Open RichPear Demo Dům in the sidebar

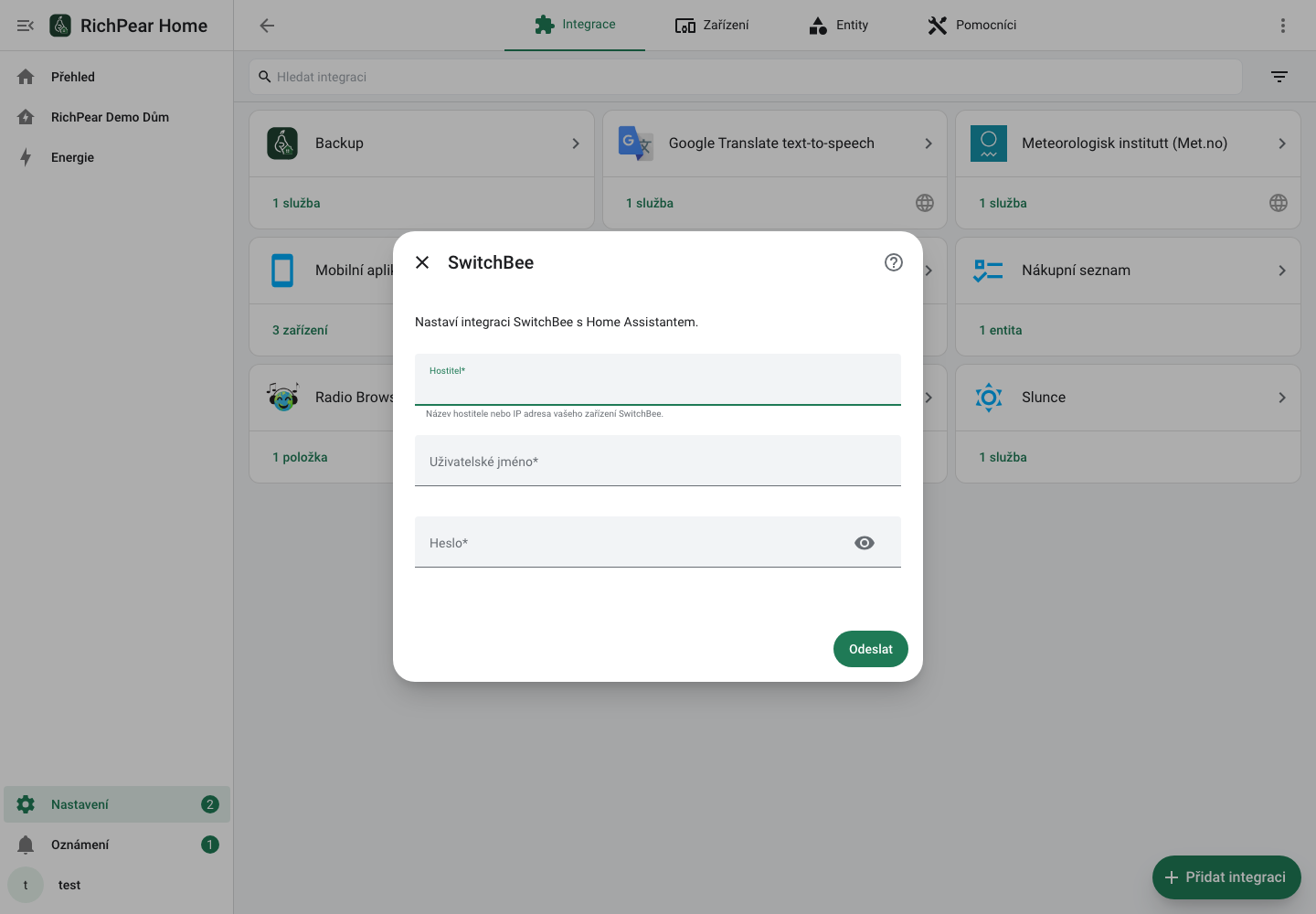coord(117,117)
